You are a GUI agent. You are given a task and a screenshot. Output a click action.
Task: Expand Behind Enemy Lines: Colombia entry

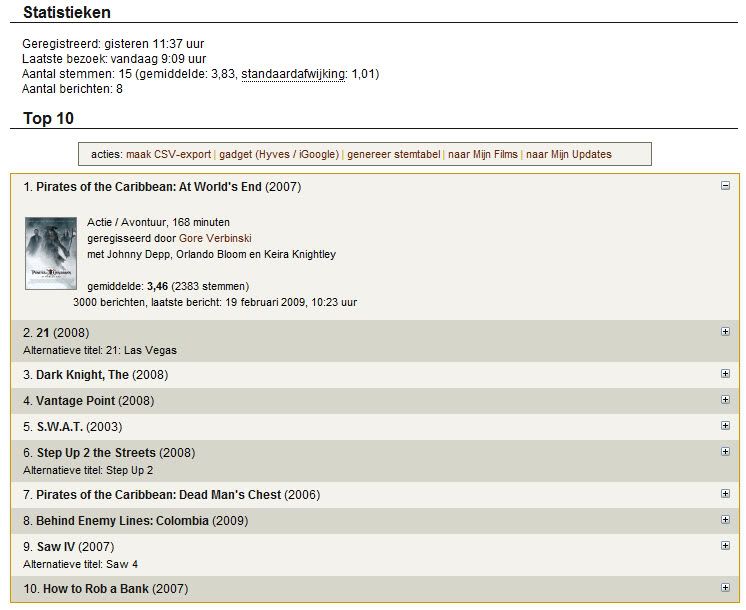(x=725, y=519)
